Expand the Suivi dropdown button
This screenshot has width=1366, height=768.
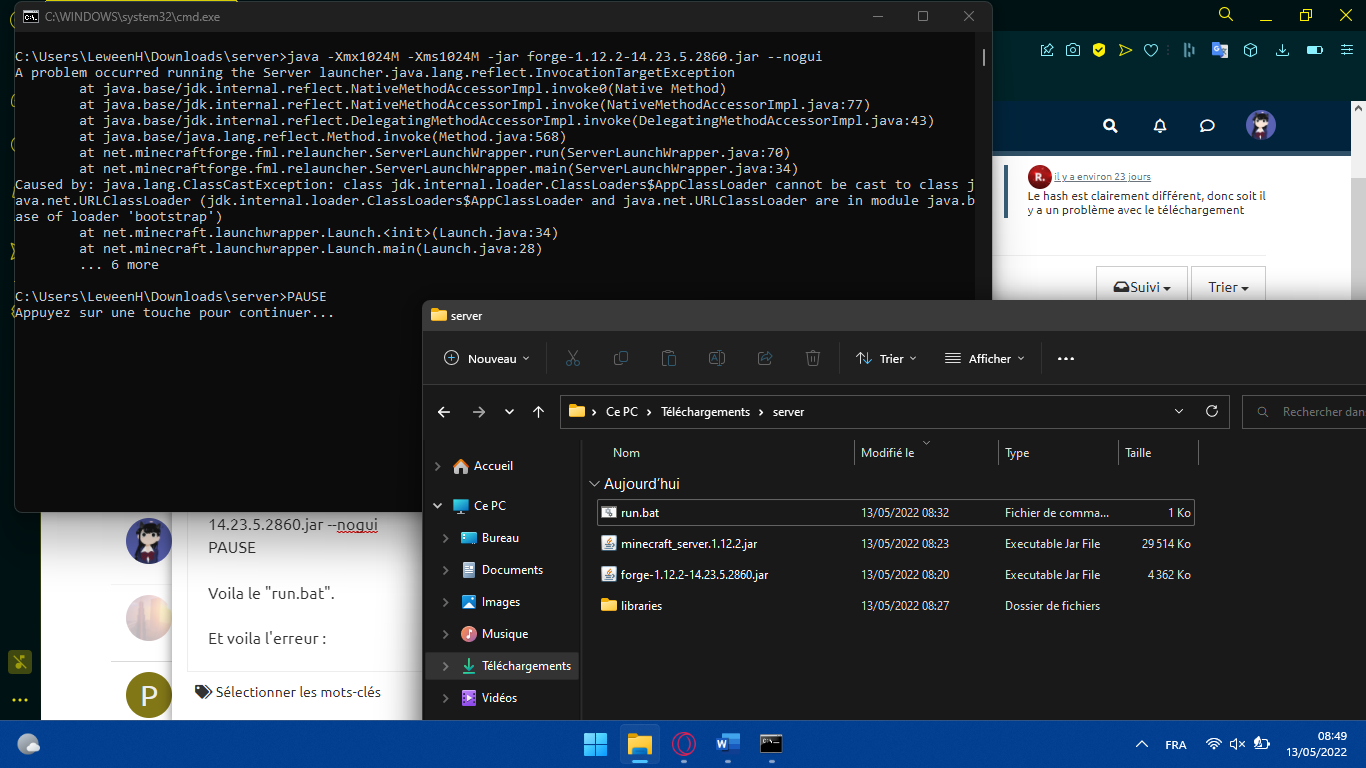click(1141, 287)
